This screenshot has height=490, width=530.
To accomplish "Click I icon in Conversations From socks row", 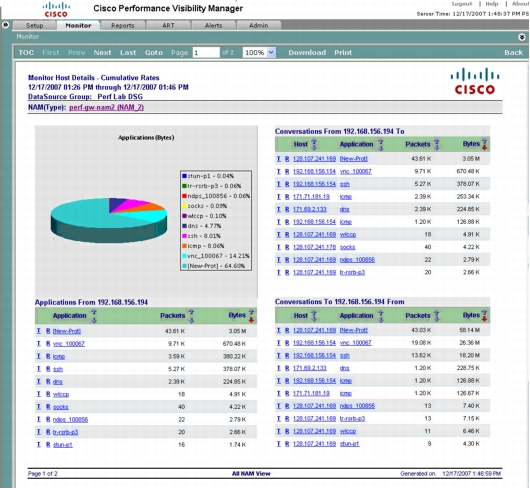I will point(279,247).
